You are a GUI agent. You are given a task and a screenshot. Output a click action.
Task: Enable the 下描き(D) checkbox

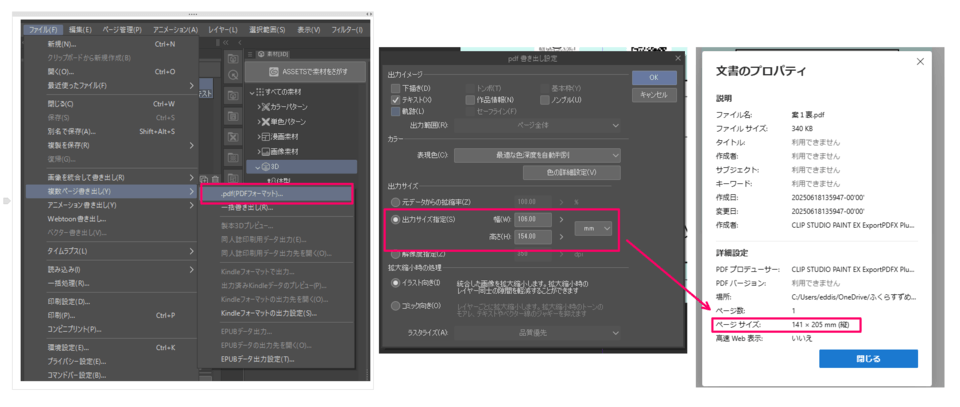click(x=396, y=88)
